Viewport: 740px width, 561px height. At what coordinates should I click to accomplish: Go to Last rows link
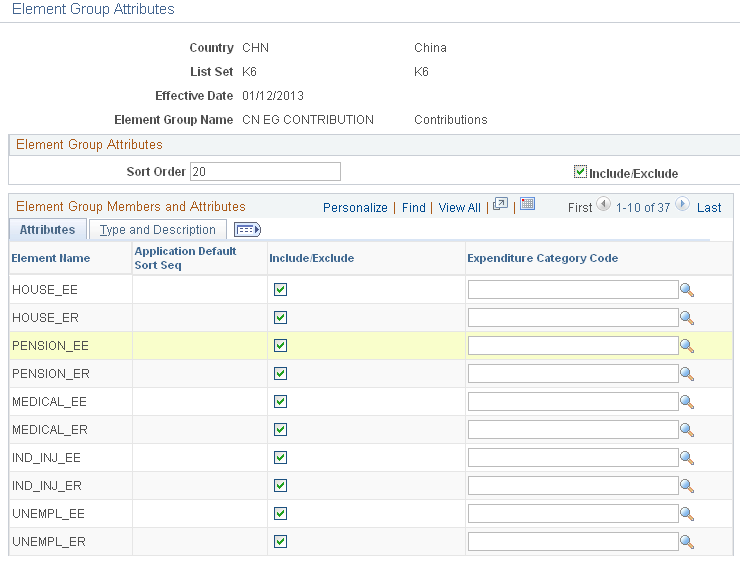(x=709, y=208)
